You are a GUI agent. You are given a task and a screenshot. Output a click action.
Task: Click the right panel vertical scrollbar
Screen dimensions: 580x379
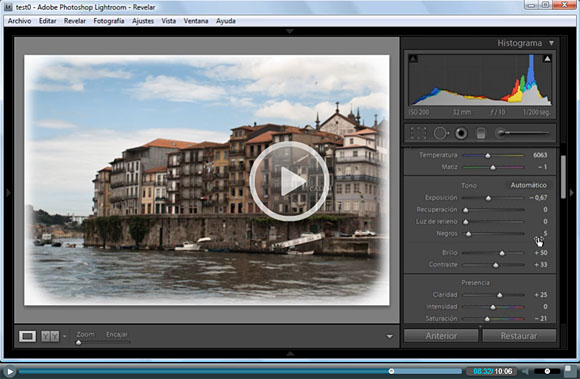(x=563, y=177)
